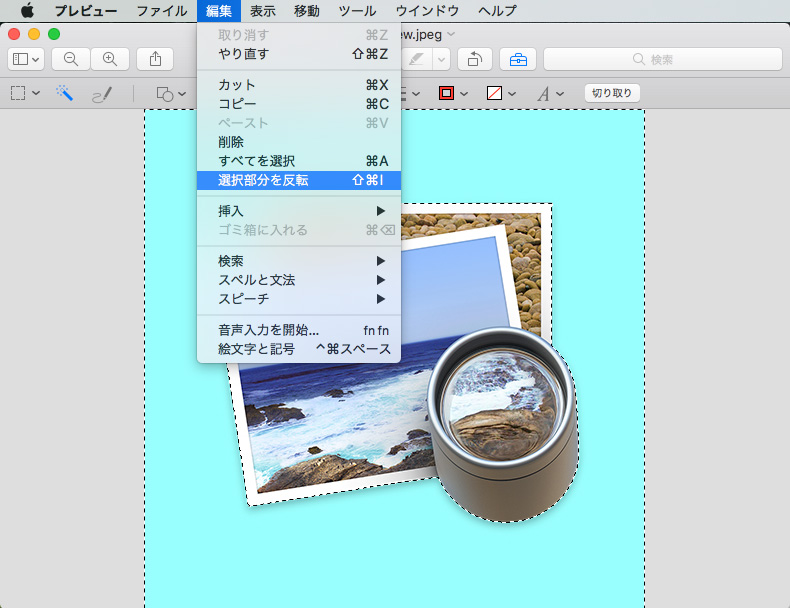Select the Instant Alpha magic wand tool
This screenshot has height=608, width=790.
[x=64, y=93]
